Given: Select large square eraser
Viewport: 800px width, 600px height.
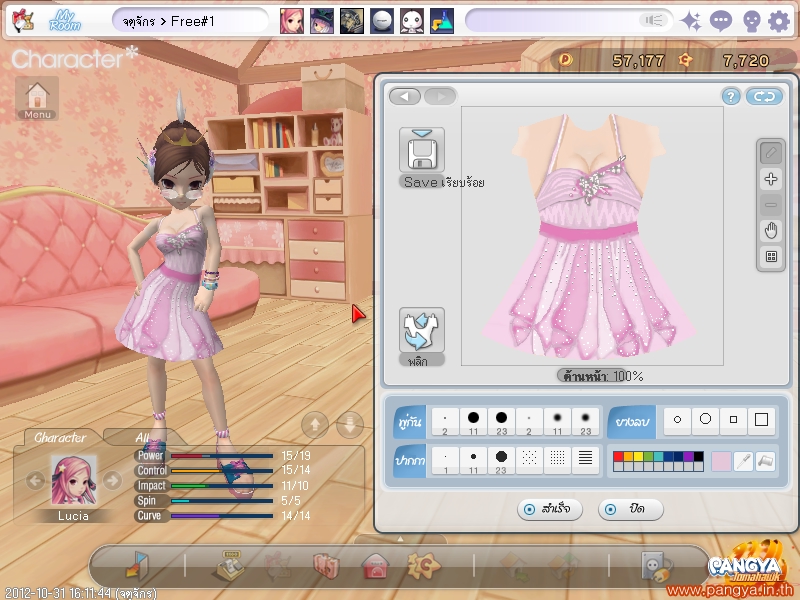Looking at the screenshot, I should 762,420.
